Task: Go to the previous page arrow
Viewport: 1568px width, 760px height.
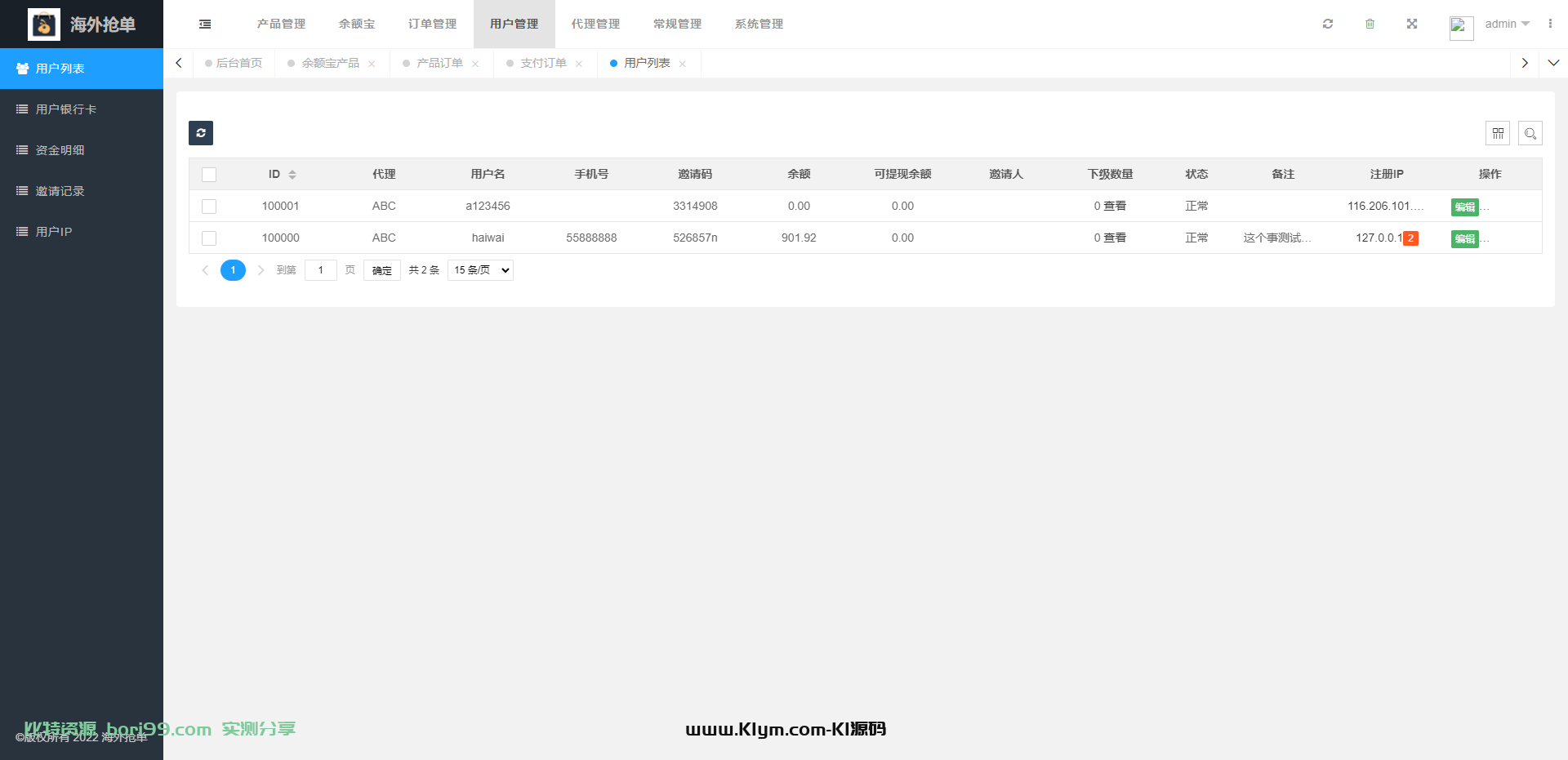Action: [x=205, y=270]
